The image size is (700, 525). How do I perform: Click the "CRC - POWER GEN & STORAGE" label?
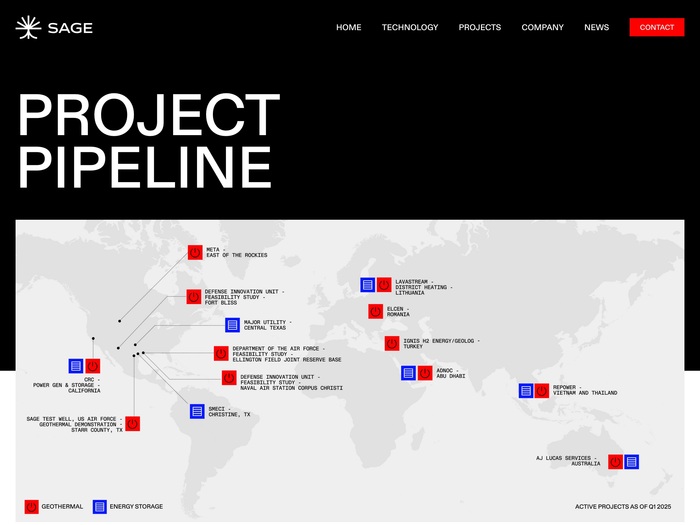[x=67, y=385]
